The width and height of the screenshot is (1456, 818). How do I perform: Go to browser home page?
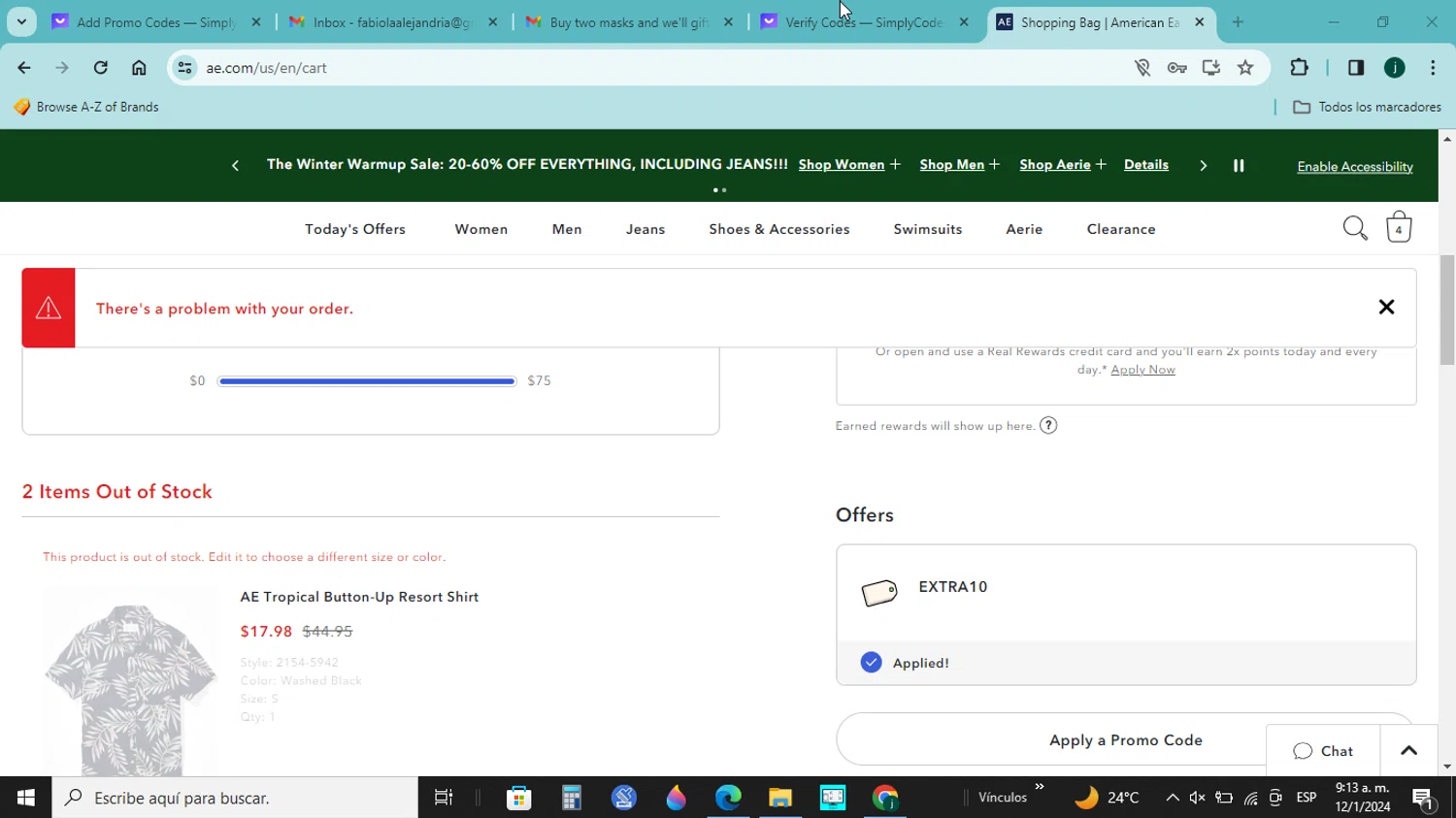(139, 68)
